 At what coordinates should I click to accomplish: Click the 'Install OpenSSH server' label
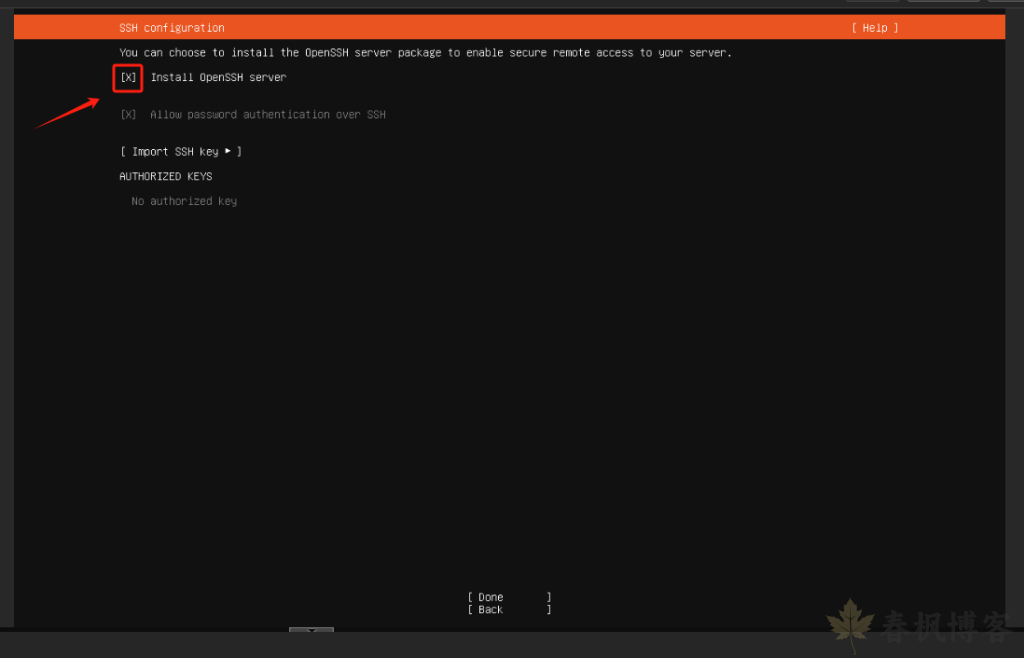[x=218, y=77]
